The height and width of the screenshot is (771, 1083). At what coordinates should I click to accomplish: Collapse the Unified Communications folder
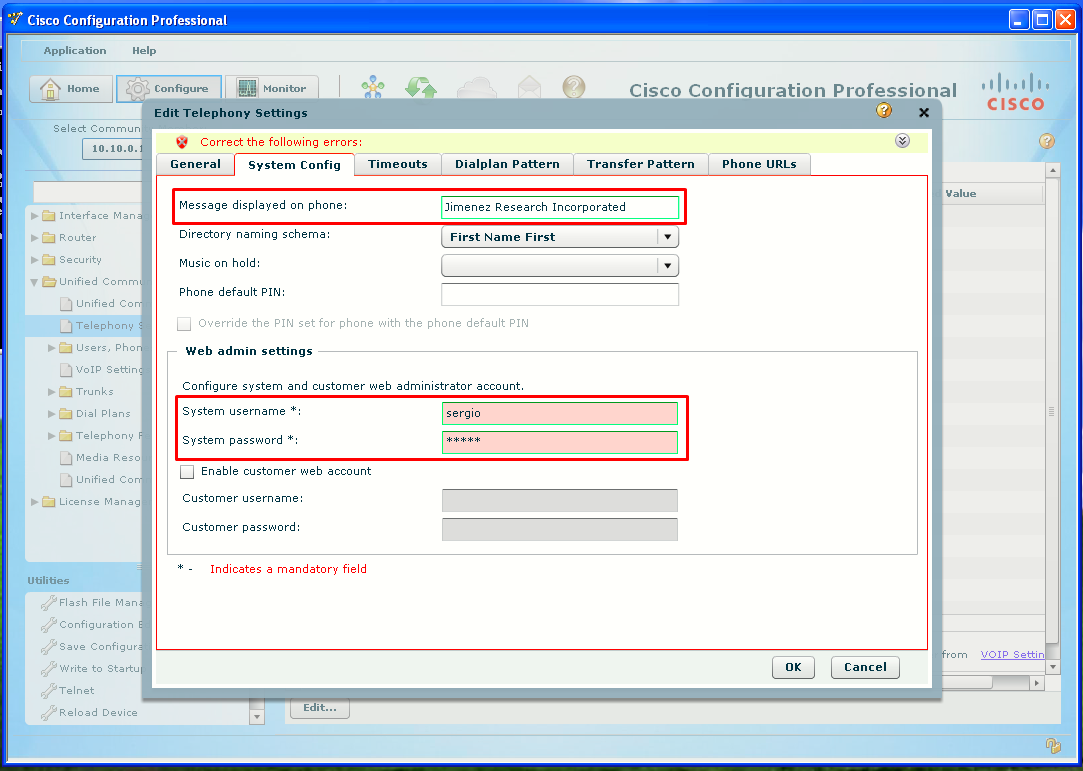click(x=35, y=282)
